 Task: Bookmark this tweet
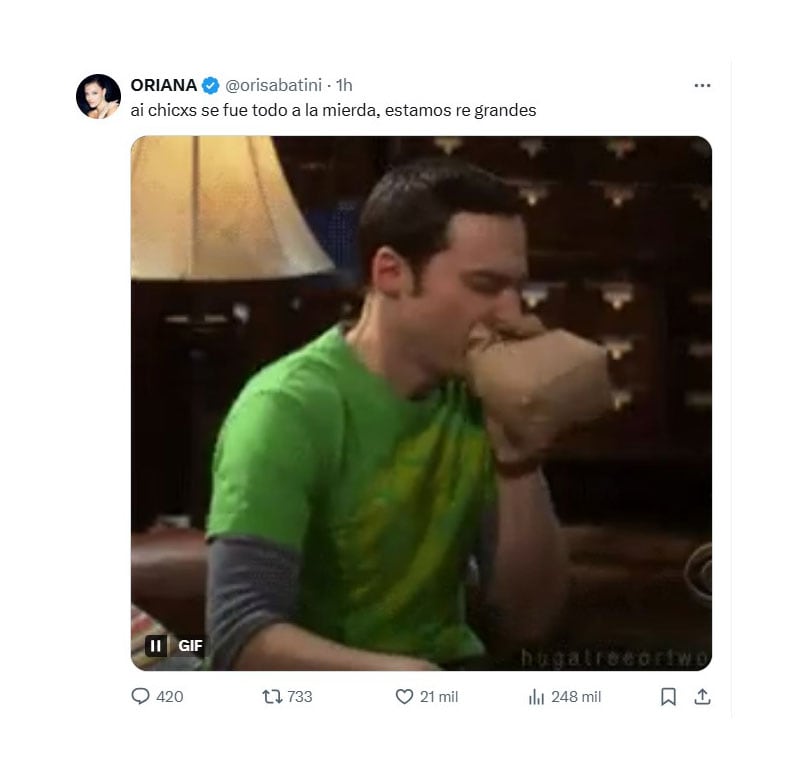pos(668,697)
